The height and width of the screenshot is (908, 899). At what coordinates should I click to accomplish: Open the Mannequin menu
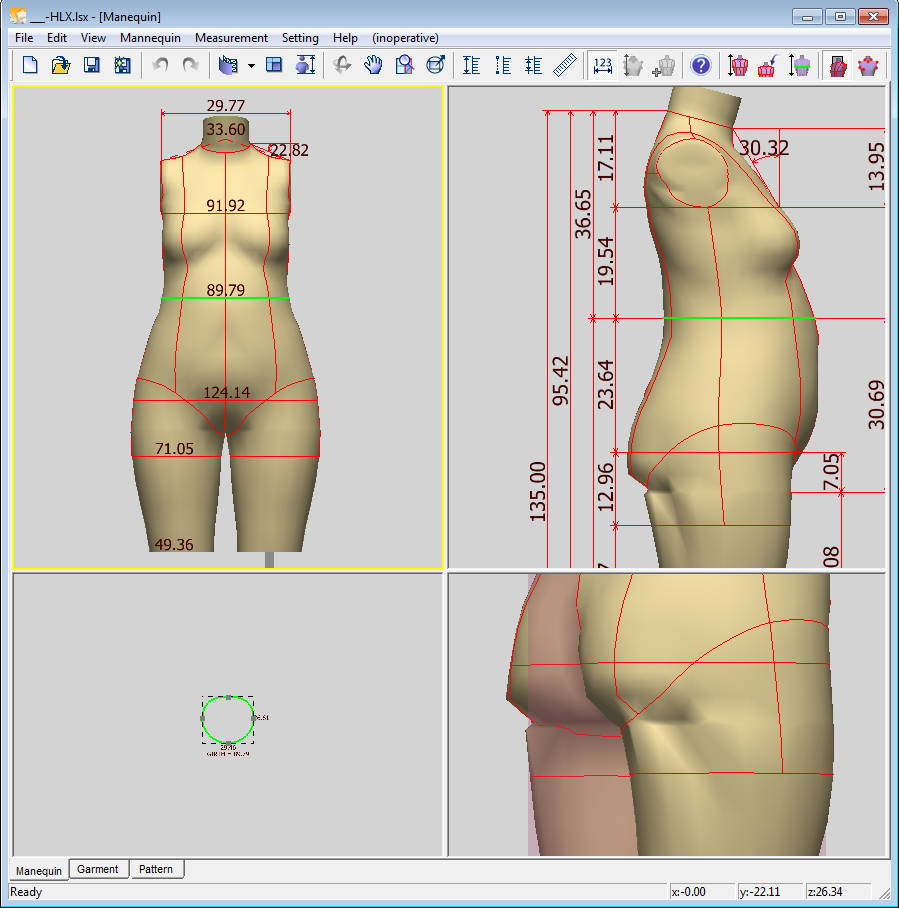pos(150,38)
